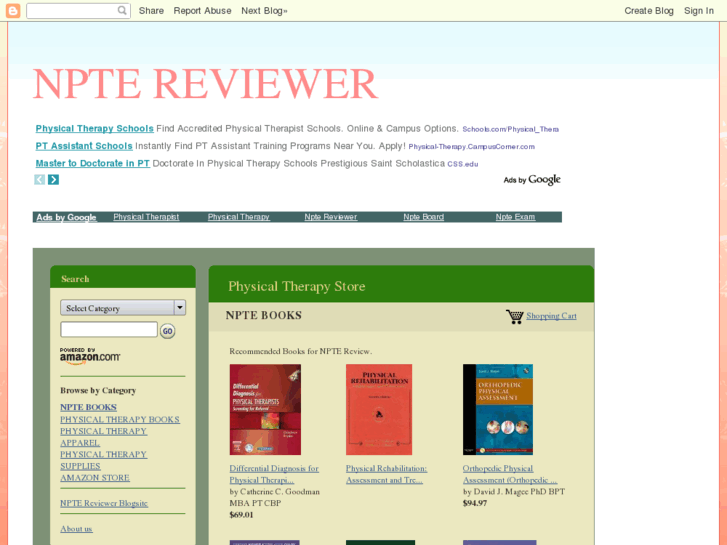Screen dimensions: 727x545
Task: Click the previous ads arrow icon
Action: pos(39,180)
